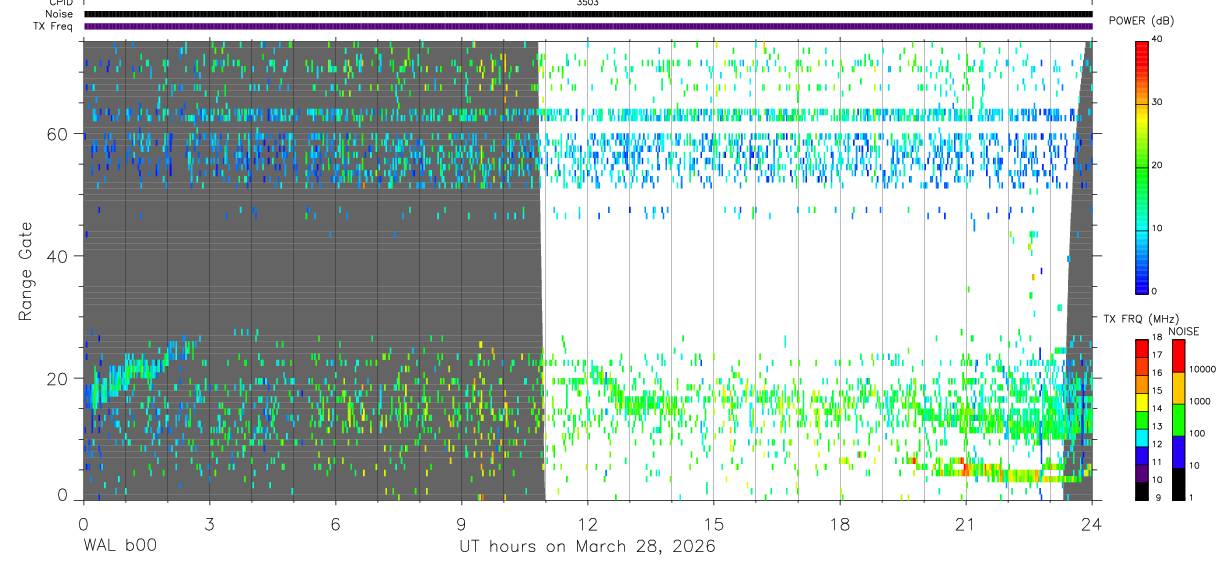Click the '6' hour tick on the UT axis
Screen dimensions: 1228x567
tap(335, 523)
